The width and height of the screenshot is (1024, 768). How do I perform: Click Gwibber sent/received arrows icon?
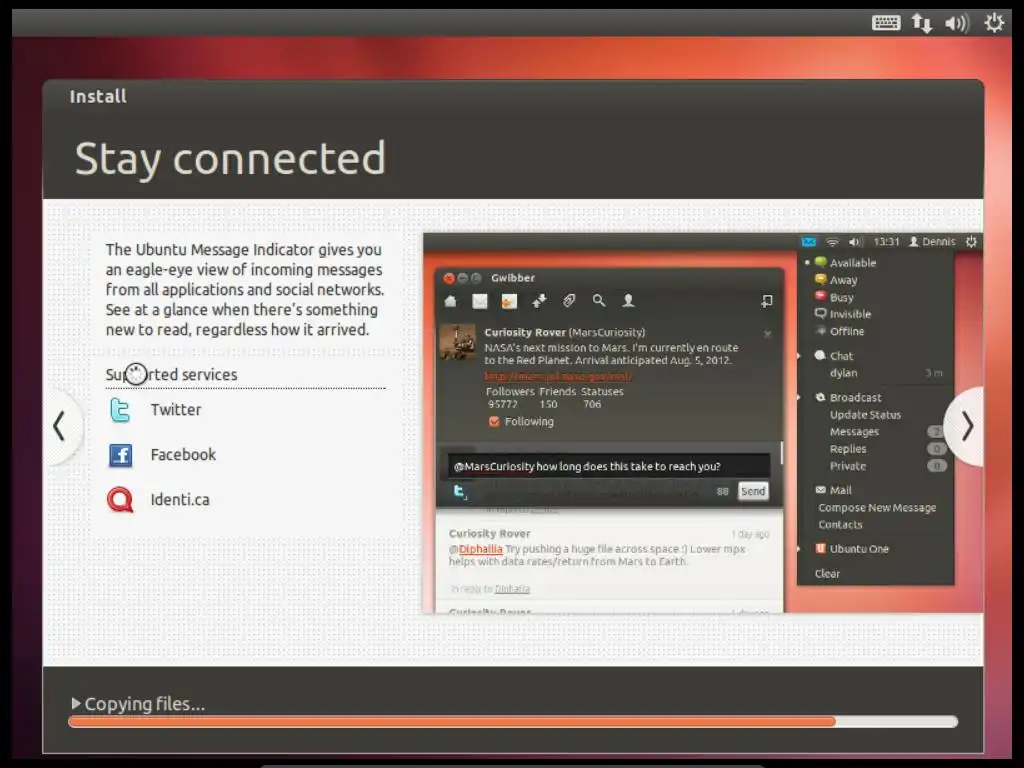[x=539, y=301]
